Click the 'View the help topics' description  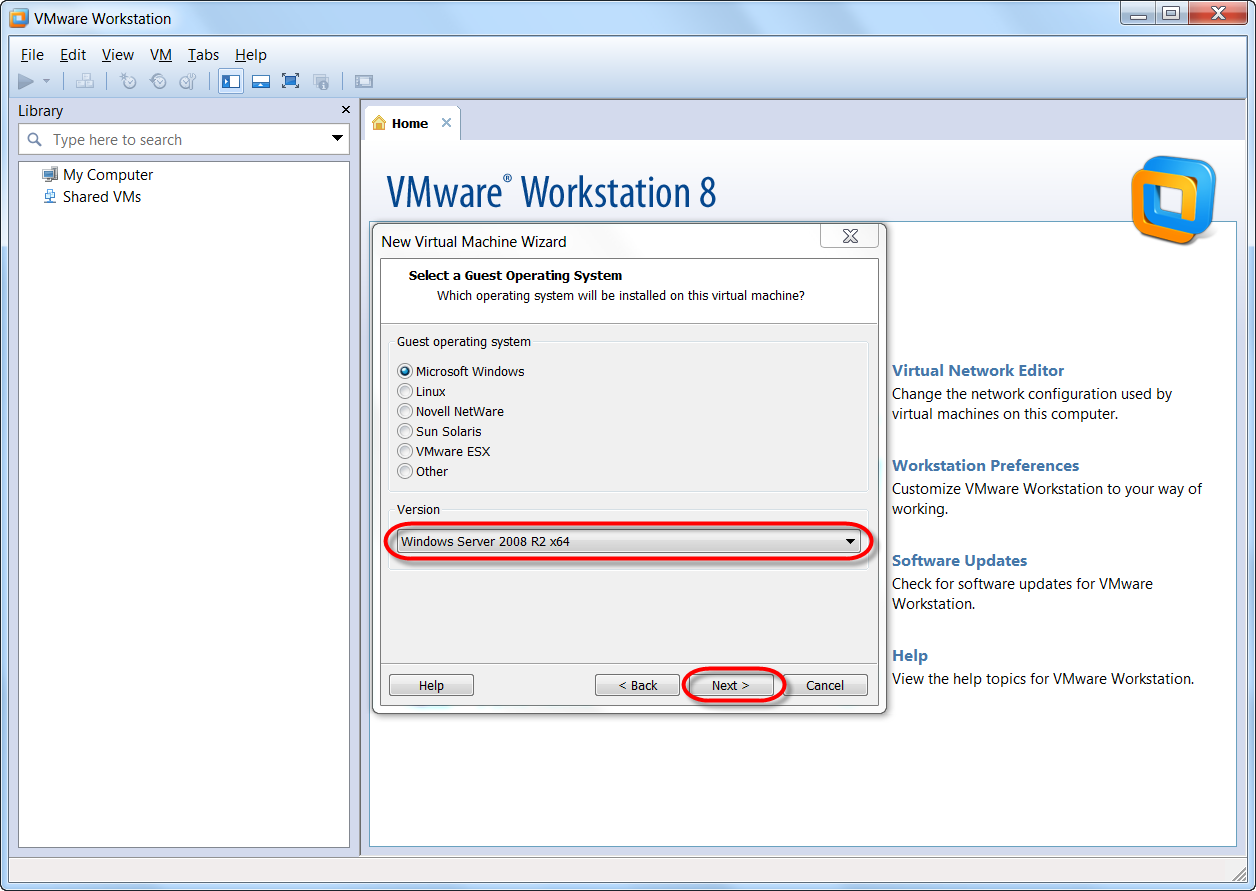point(1043,678)
